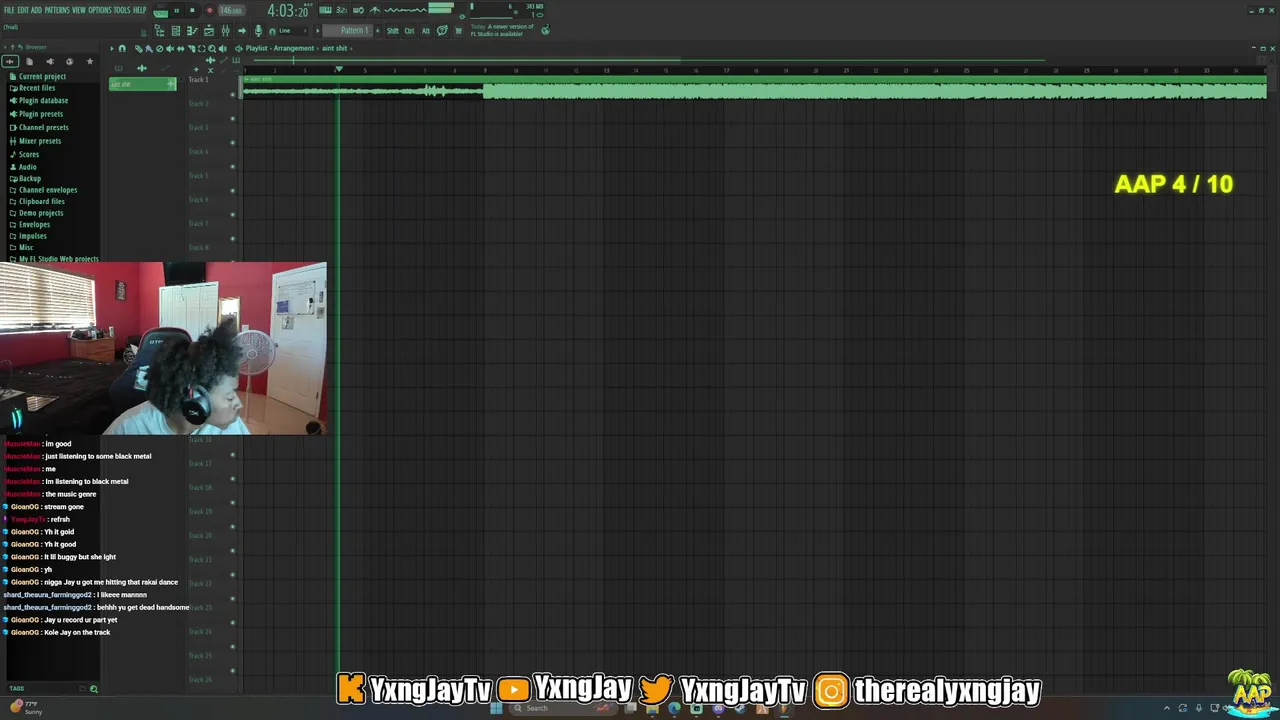The height and width of the screenshot is (720, 1280).
Task: Toggle the Browser view icon in the toolbar
Action: [x=159, y=31]
